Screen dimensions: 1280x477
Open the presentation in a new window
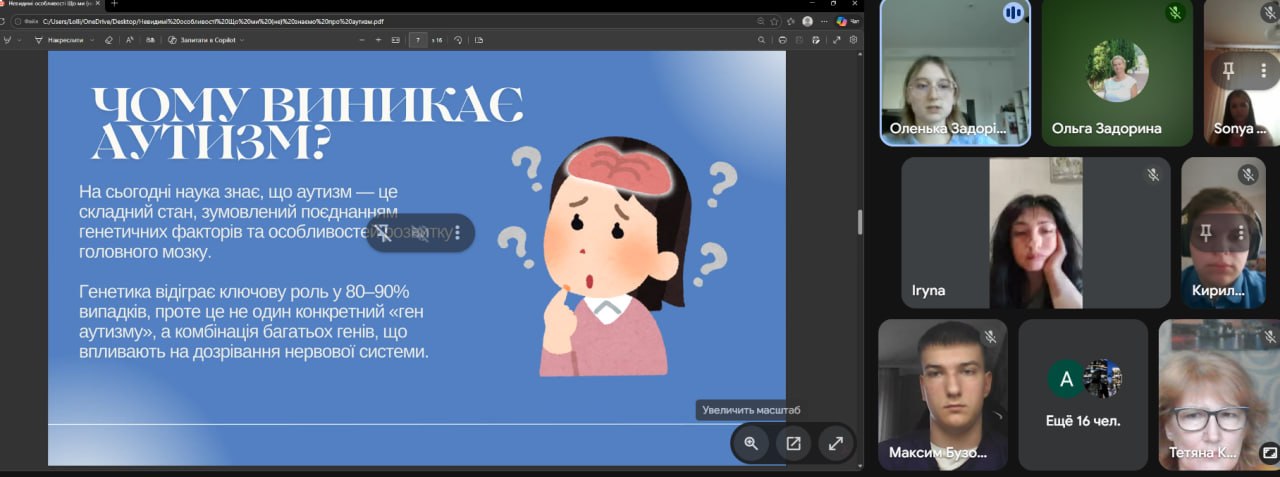794,443
